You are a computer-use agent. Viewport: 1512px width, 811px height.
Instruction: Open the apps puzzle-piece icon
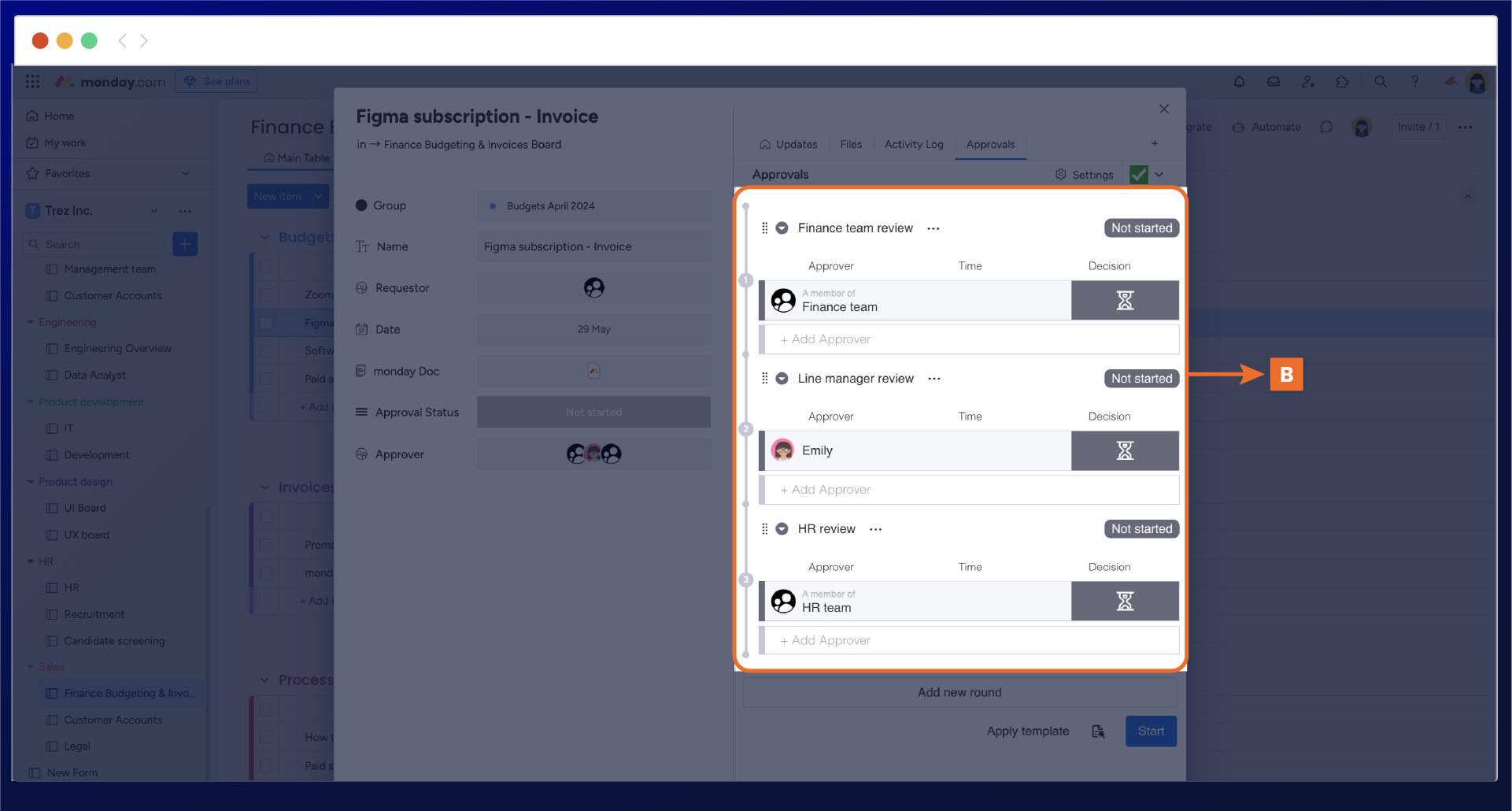1343,82
